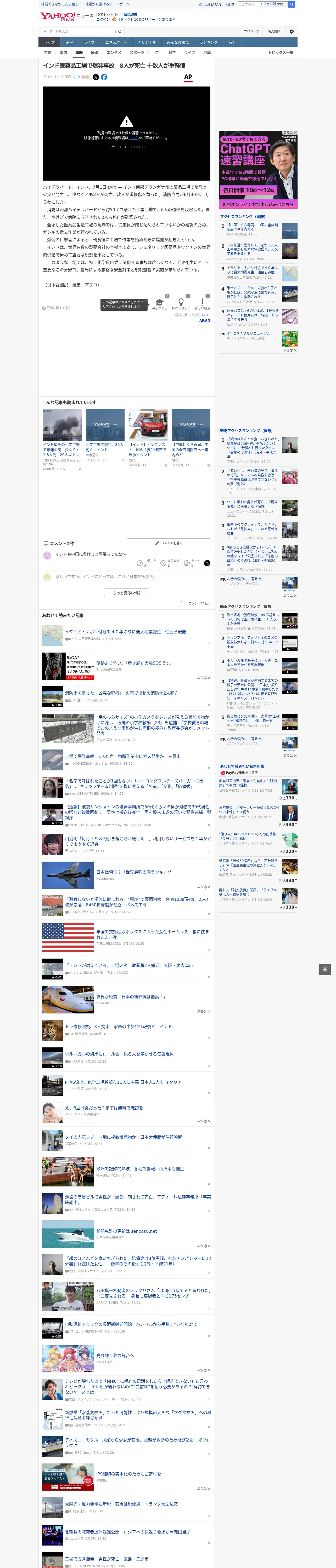Open トピックス一覧 link

pos(281,52)
